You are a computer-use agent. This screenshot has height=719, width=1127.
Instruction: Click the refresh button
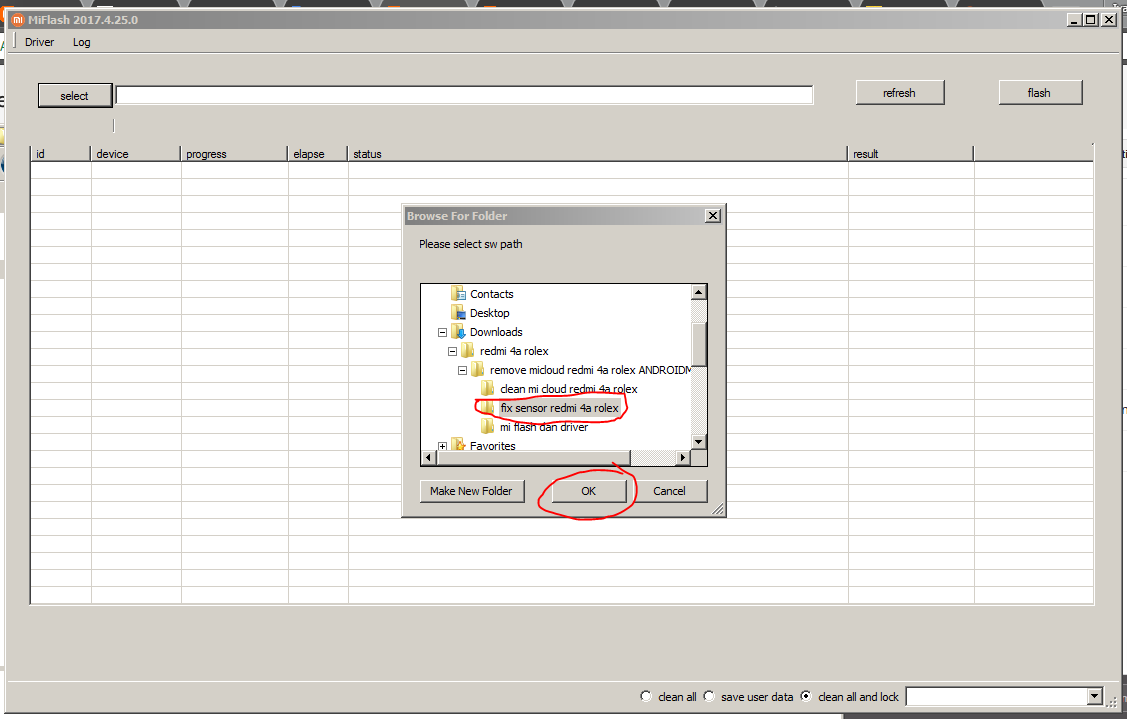click(x=899, y=93)
